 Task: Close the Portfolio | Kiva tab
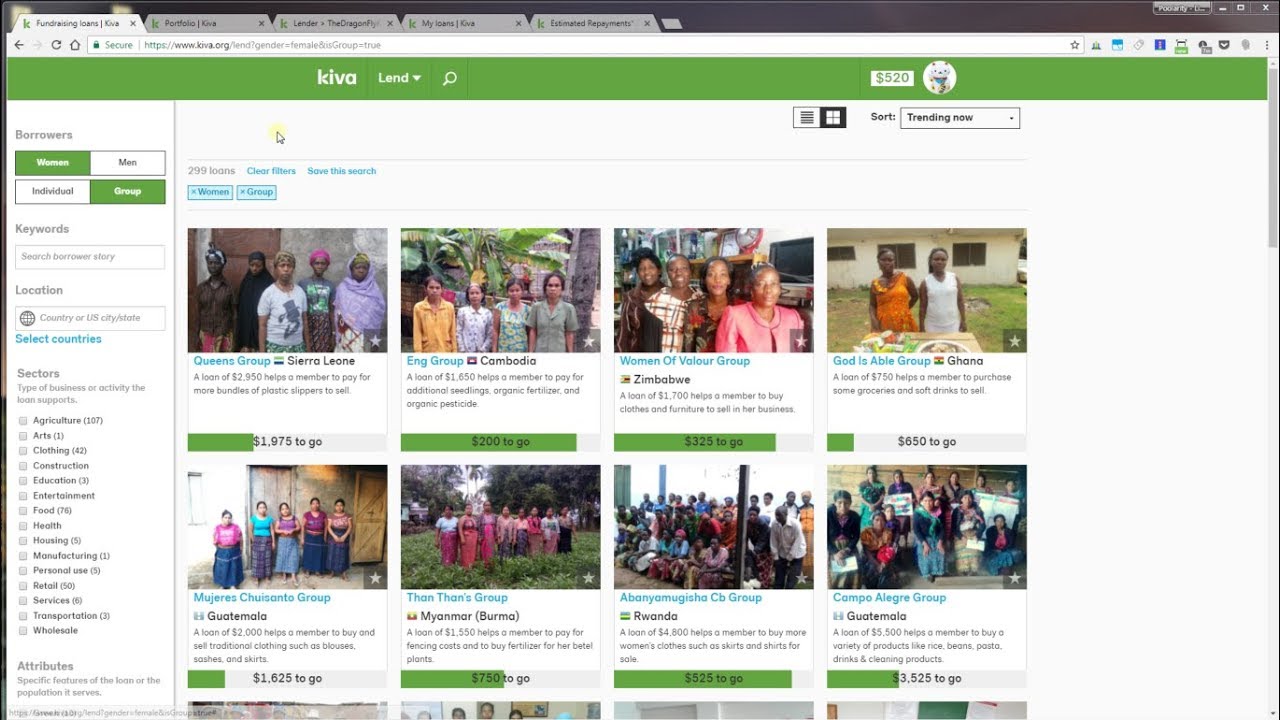coord(261,23)
